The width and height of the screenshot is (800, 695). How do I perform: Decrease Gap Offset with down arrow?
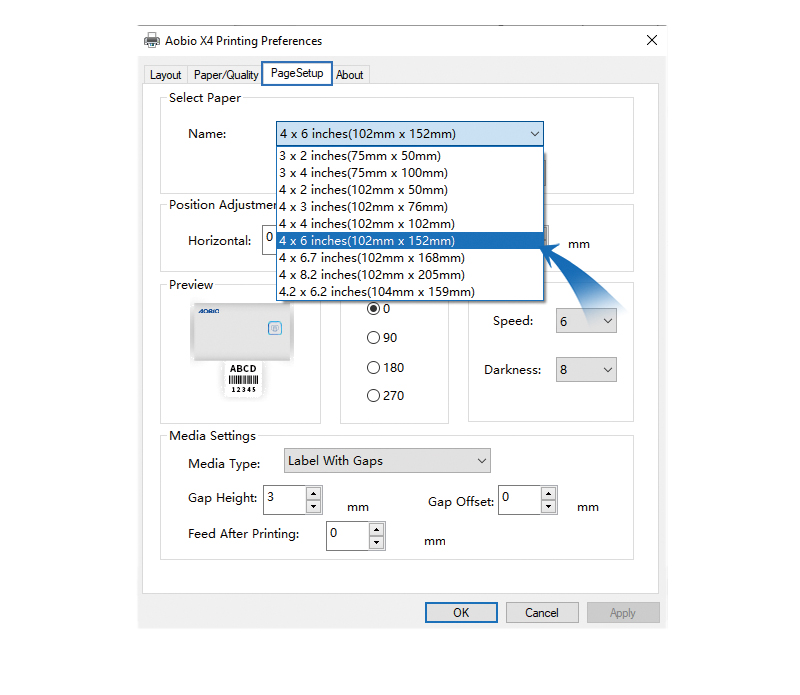tap(548, 507)
